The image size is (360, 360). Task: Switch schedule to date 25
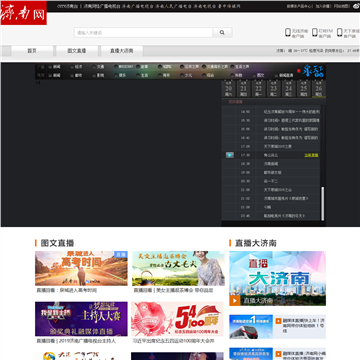point(304,89)
